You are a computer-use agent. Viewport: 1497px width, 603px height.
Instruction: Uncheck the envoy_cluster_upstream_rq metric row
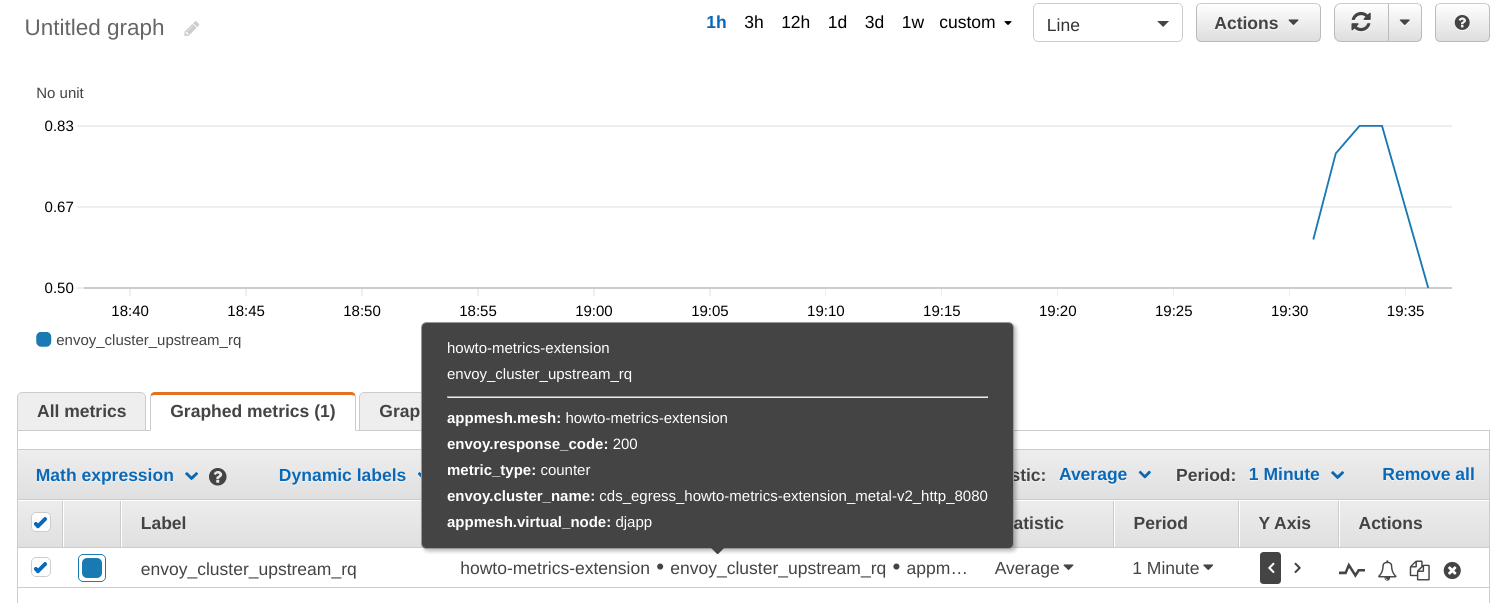40,566
